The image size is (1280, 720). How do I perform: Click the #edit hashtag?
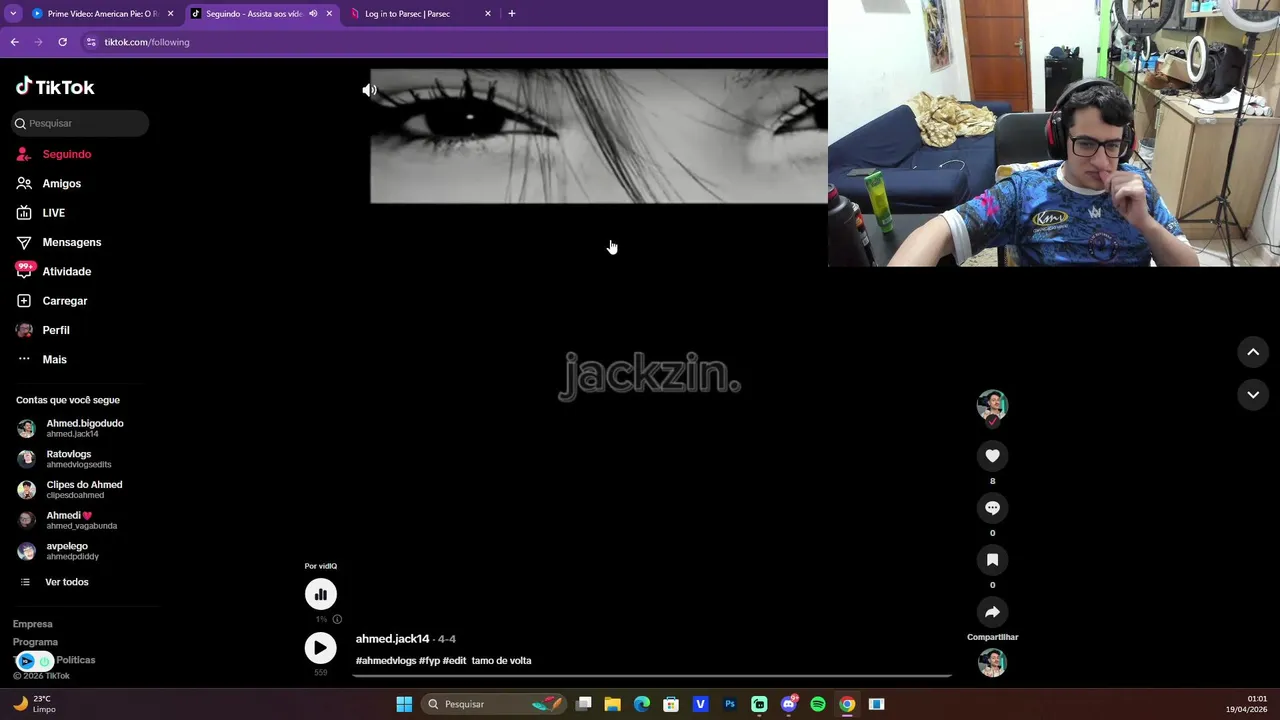454,661
